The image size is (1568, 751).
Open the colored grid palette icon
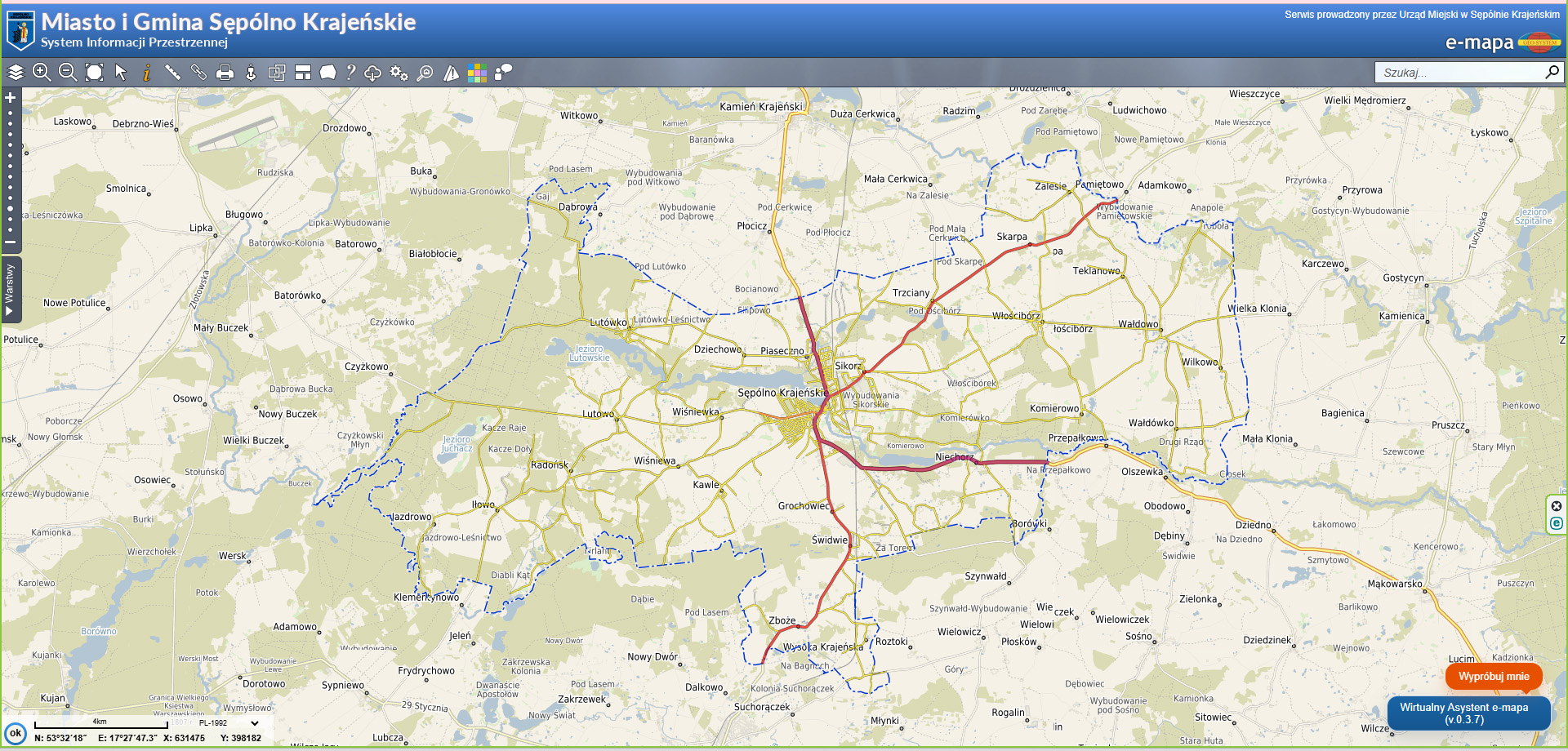[x=477, y=73]
